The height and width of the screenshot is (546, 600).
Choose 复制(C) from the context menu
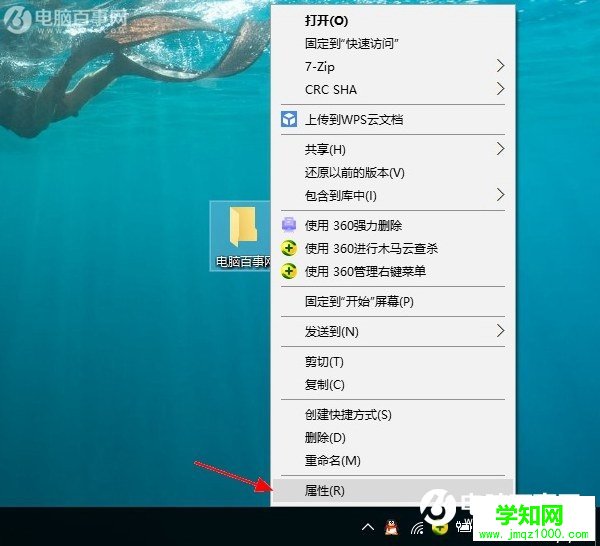(x=393, y=385)
